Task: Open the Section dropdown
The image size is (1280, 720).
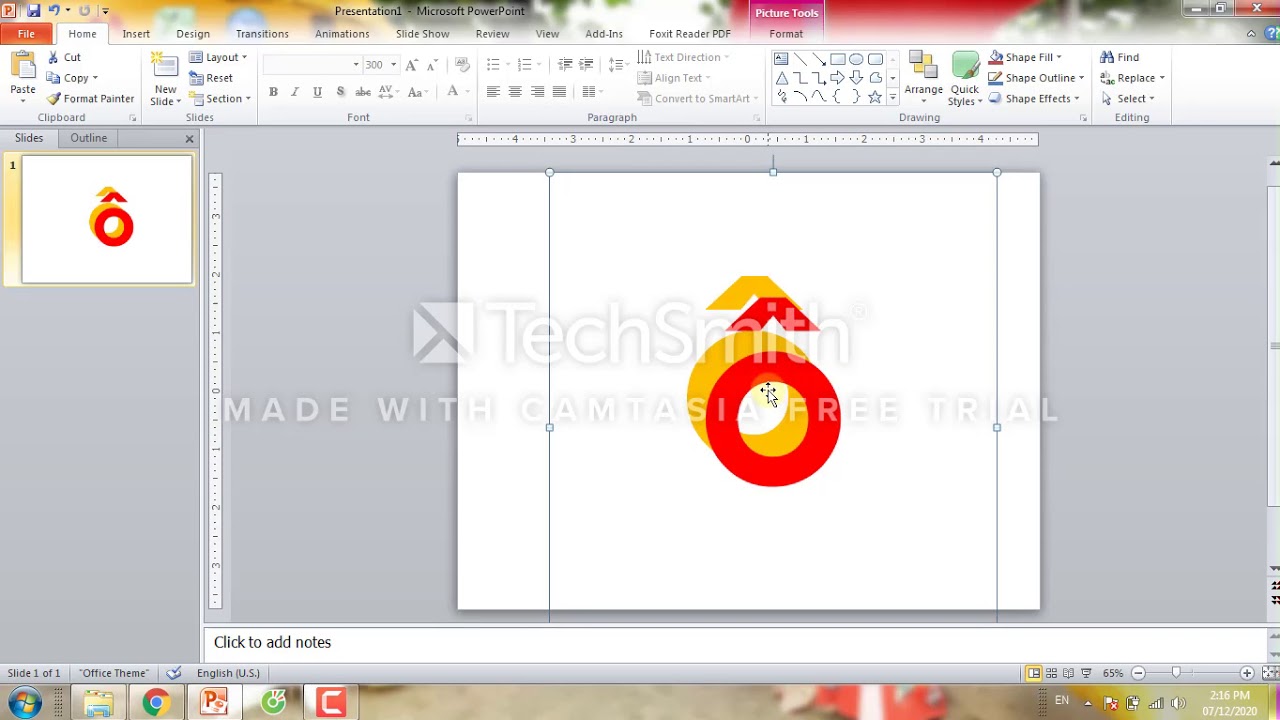Action: click(220, 99)
